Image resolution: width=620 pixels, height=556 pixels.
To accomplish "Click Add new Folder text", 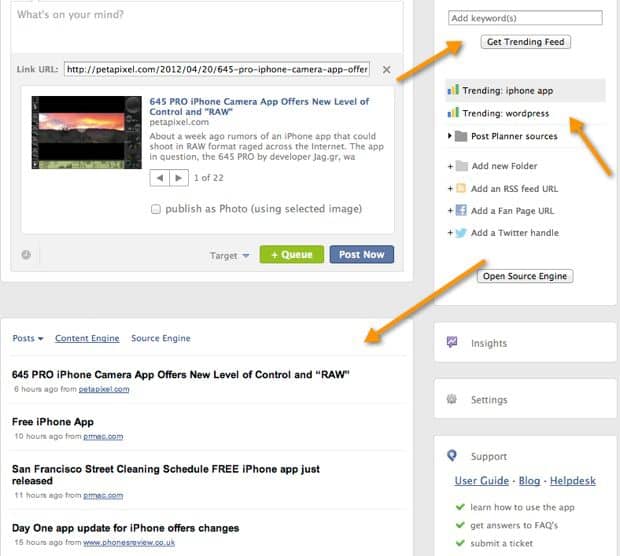I will pos(505,166).
